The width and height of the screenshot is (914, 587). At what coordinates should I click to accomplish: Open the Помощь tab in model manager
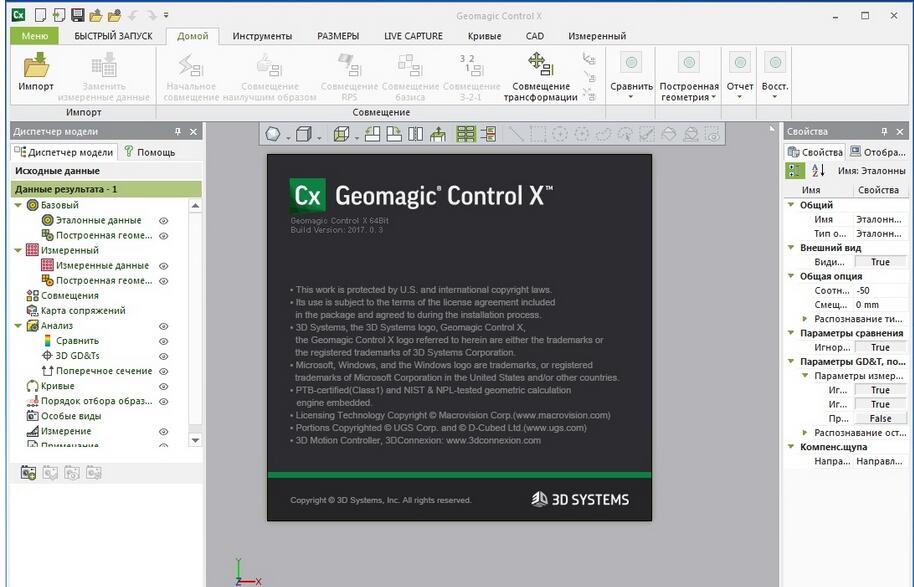(x=150, y=152)
